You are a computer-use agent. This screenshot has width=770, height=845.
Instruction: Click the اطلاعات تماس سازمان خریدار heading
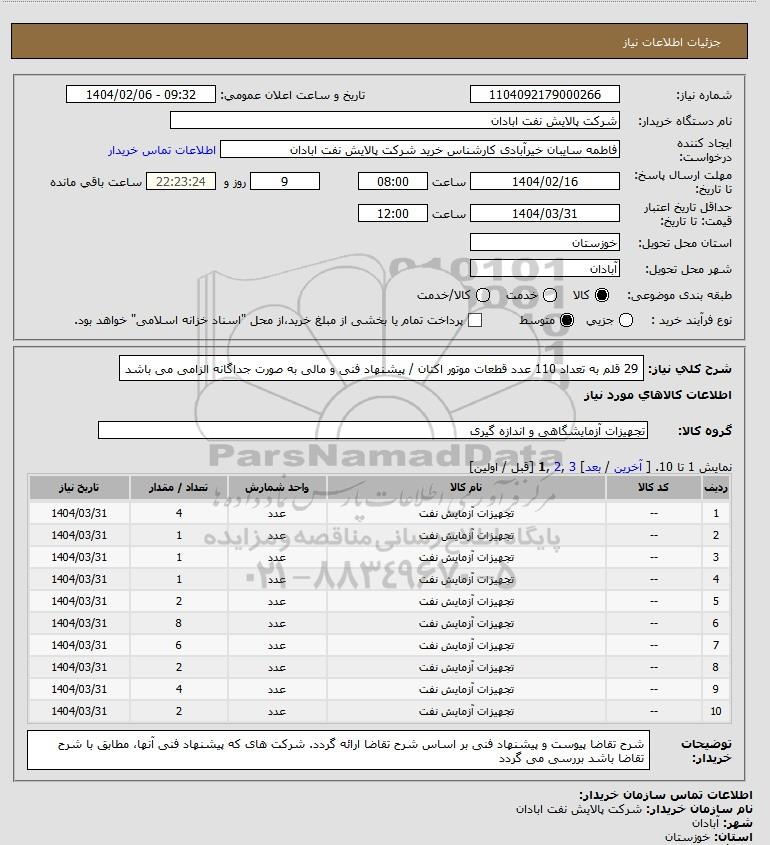click(x=665, y=795)
